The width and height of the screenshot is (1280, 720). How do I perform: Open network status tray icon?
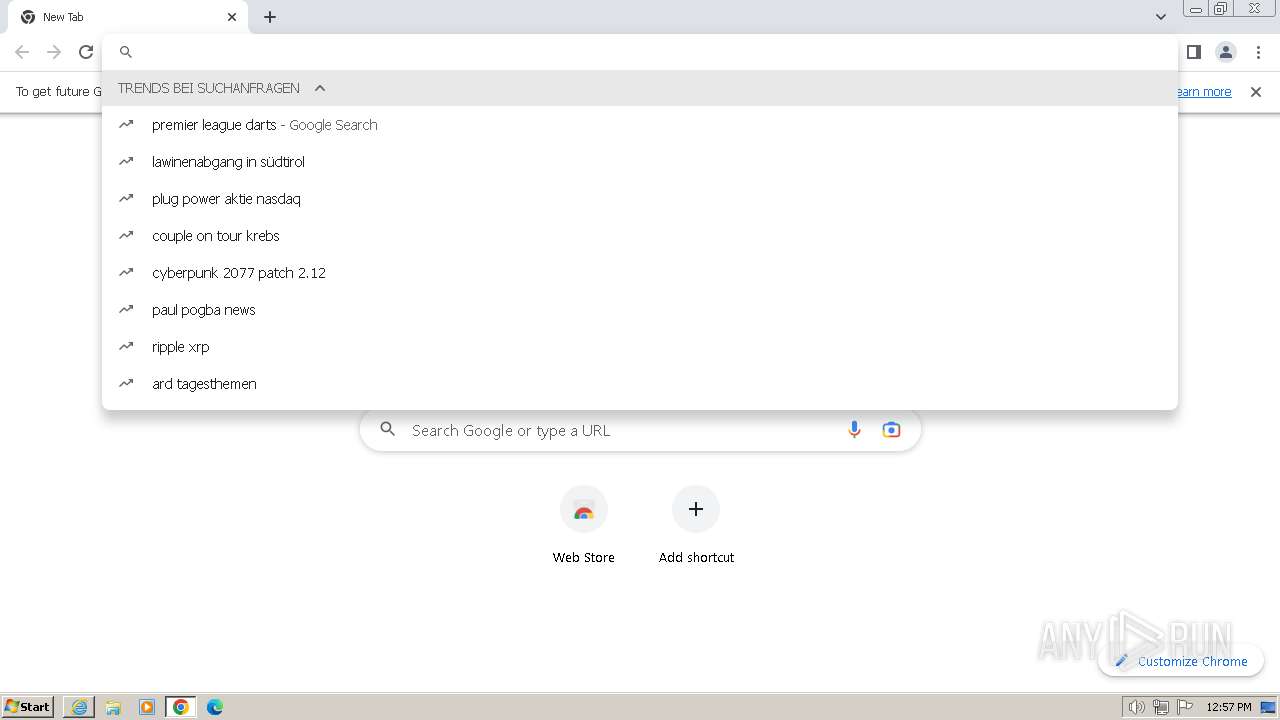(1161, 707)
